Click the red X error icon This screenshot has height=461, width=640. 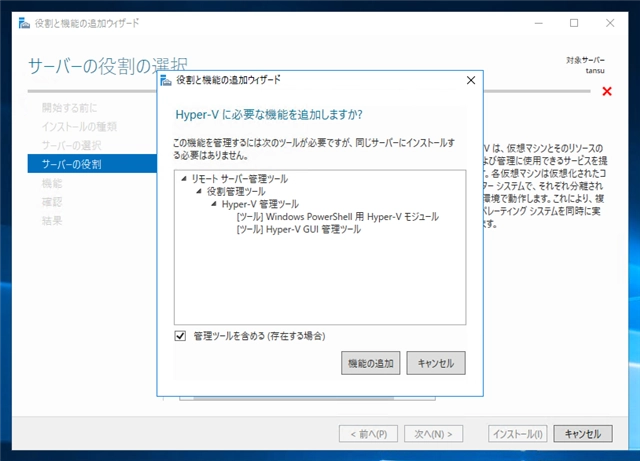point(607,91)
